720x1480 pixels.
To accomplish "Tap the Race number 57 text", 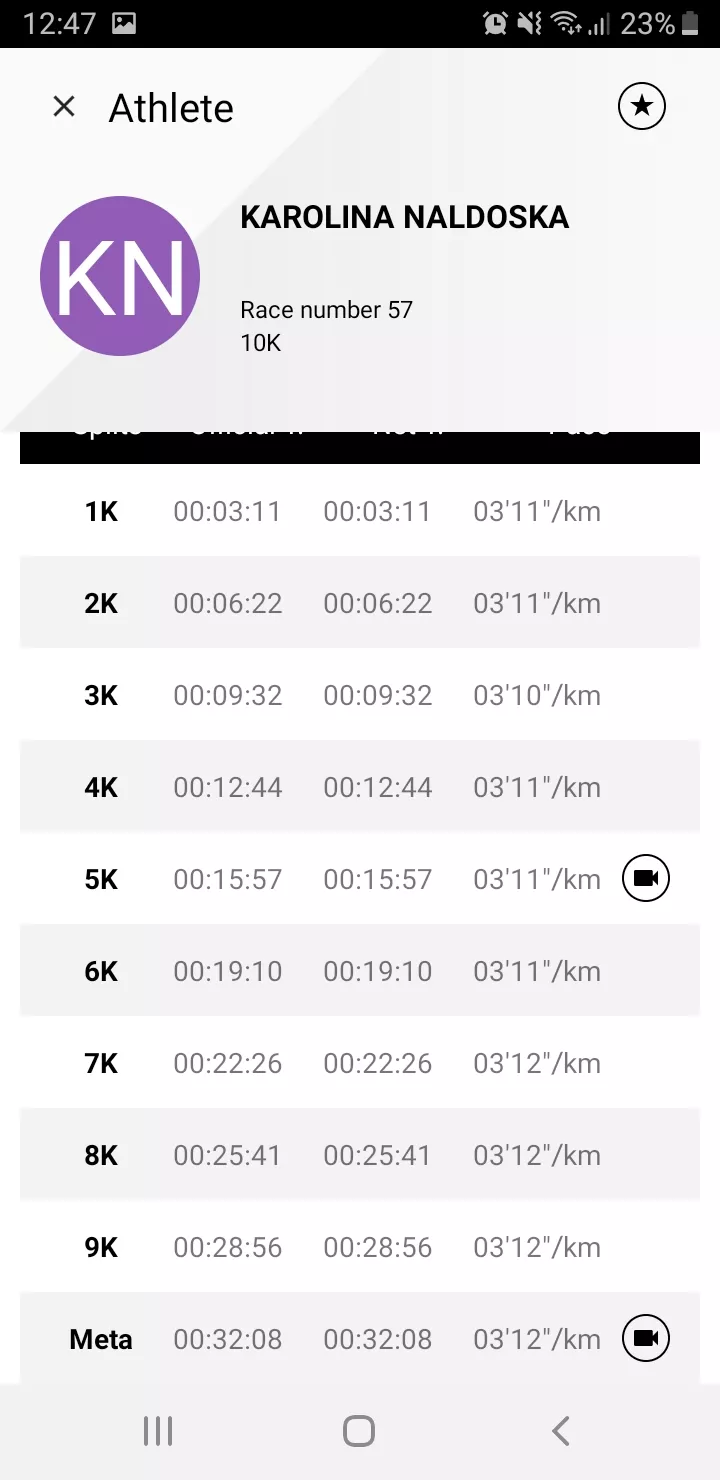I will tap(326, 310).
